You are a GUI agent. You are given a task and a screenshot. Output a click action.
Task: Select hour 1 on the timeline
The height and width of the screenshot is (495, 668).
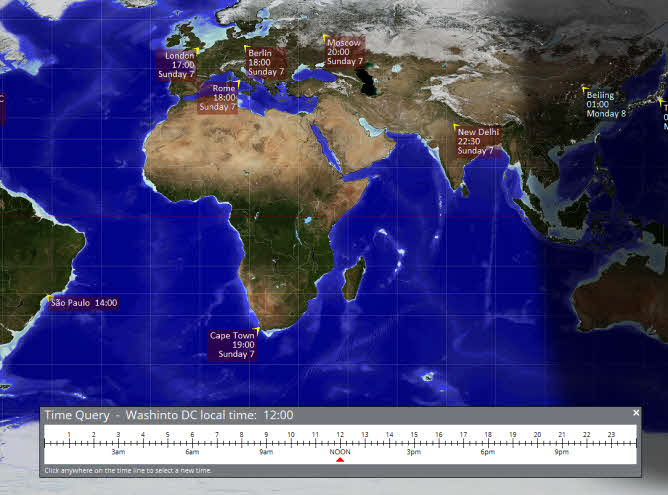click(69, 435)
